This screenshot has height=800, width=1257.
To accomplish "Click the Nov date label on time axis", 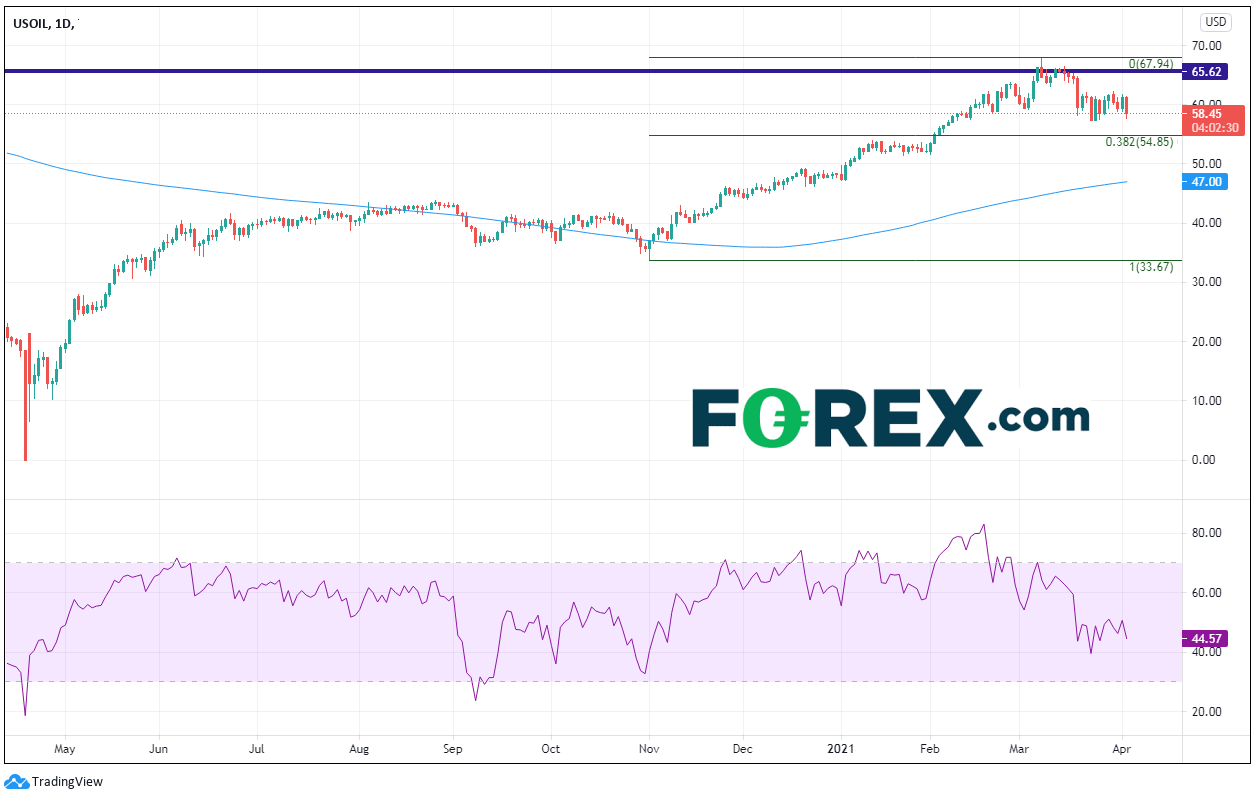I will [649, 747].
